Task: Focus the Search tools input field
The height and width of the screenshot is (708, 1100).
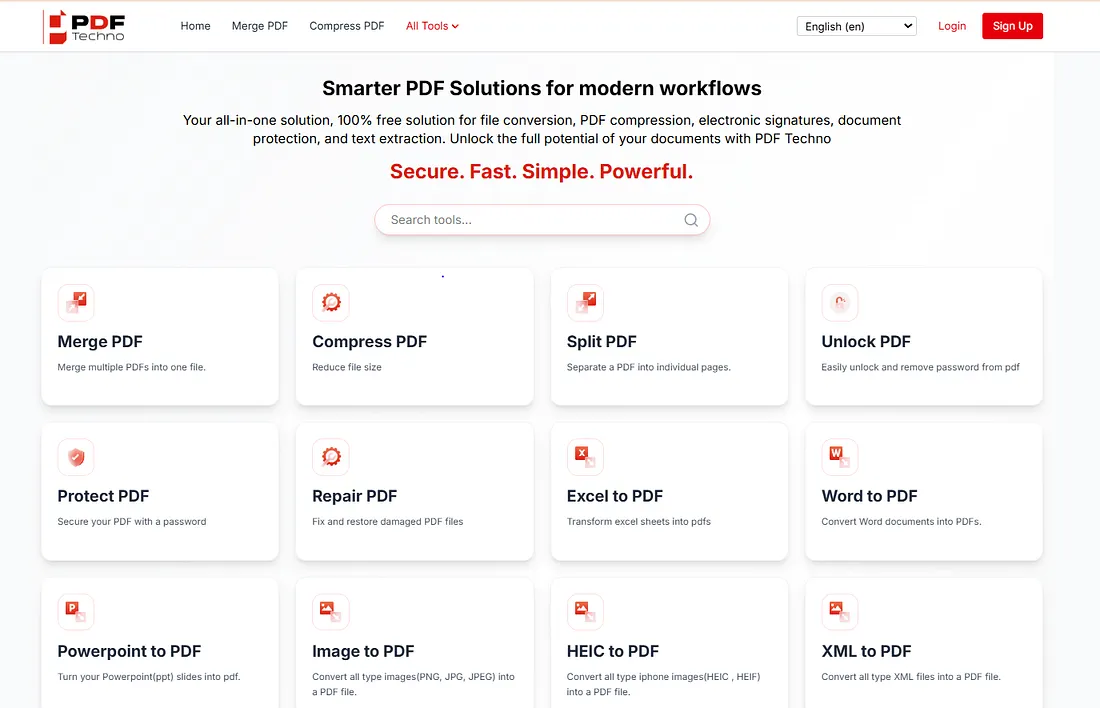Action: [x=530, y=220]
